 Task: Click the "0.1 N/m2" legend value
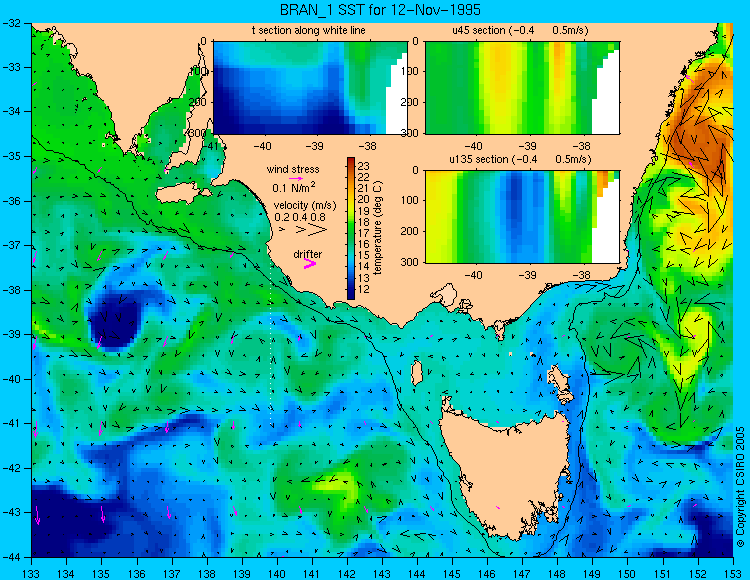294,187
